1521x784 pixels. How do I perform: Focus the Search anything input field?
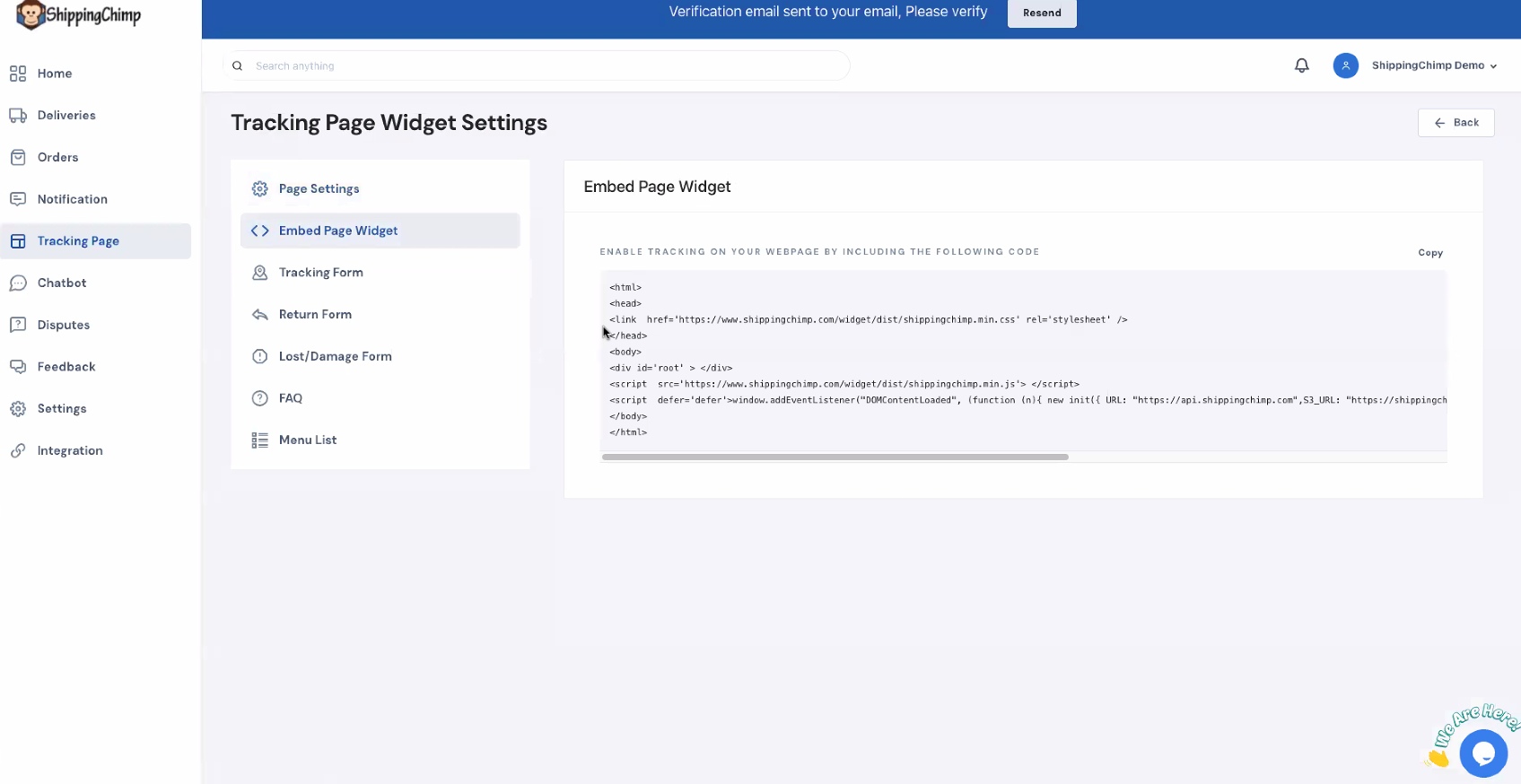538,66
